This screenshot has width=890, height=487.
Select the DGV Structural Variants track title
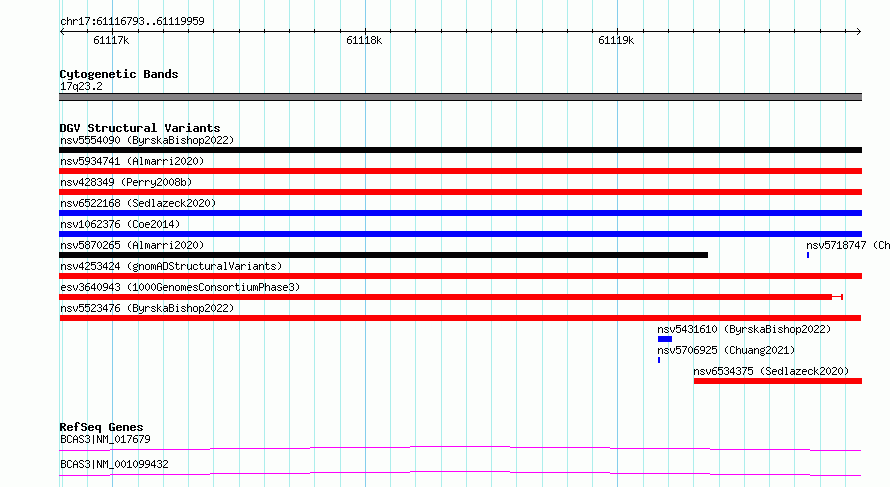click(140, 128)
